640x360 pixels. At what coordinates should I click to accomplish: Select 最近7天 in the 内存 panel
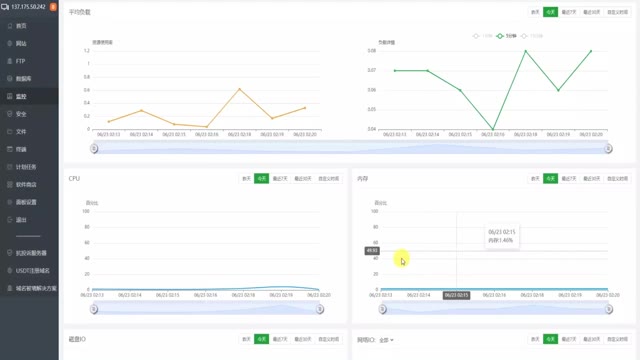point(569,179)
